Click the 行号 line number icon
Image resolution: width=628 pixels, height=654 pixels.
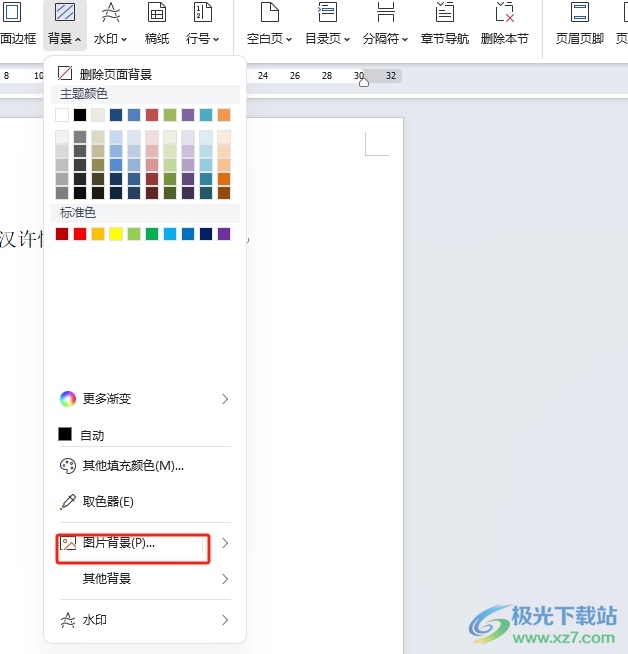[203, 13]
